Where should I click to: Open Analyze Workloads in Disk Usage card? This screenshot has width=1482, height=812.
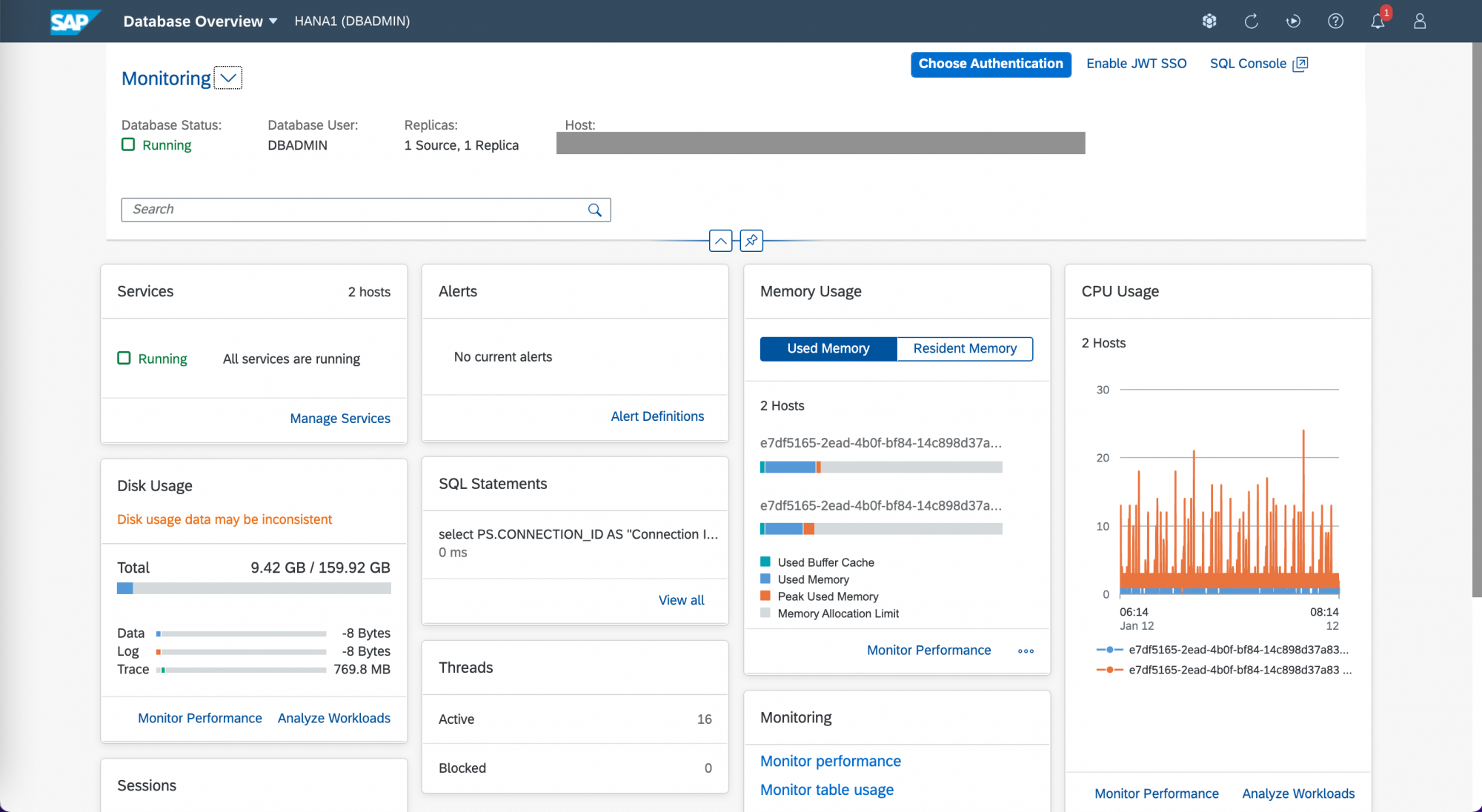click(334, 718)
